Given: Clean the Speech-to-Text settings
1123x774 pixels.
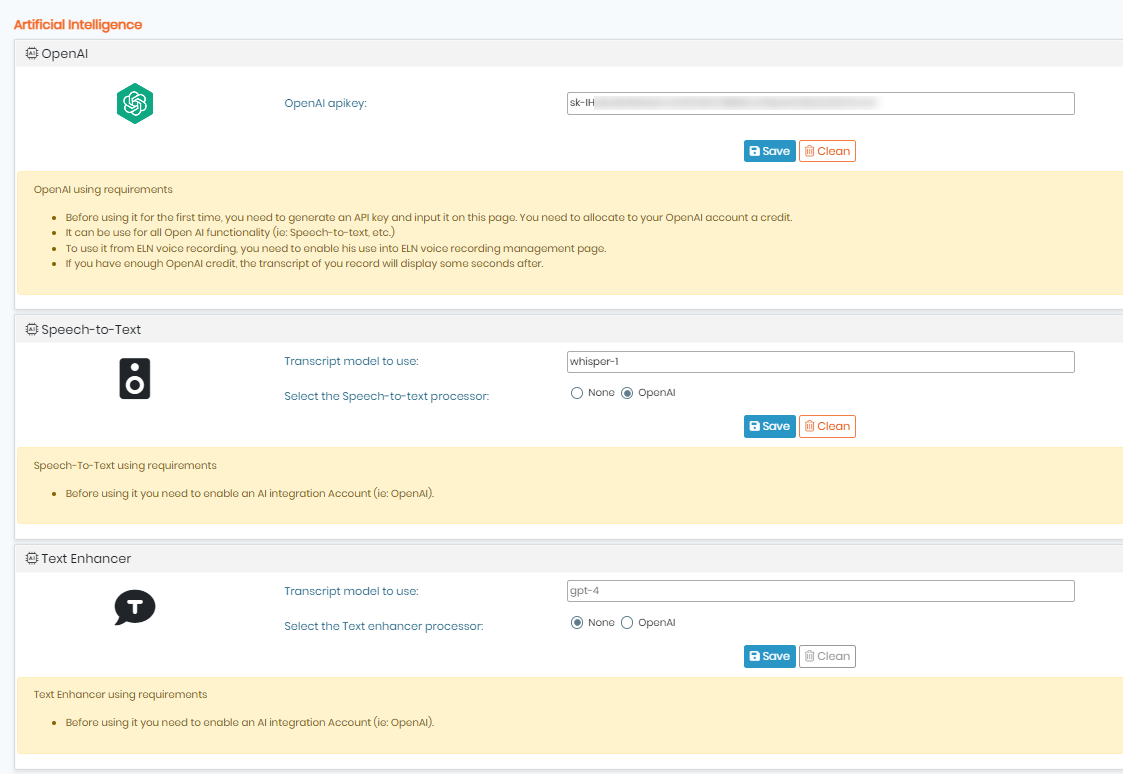Looking at the screenshot, I should pos(827,427).
